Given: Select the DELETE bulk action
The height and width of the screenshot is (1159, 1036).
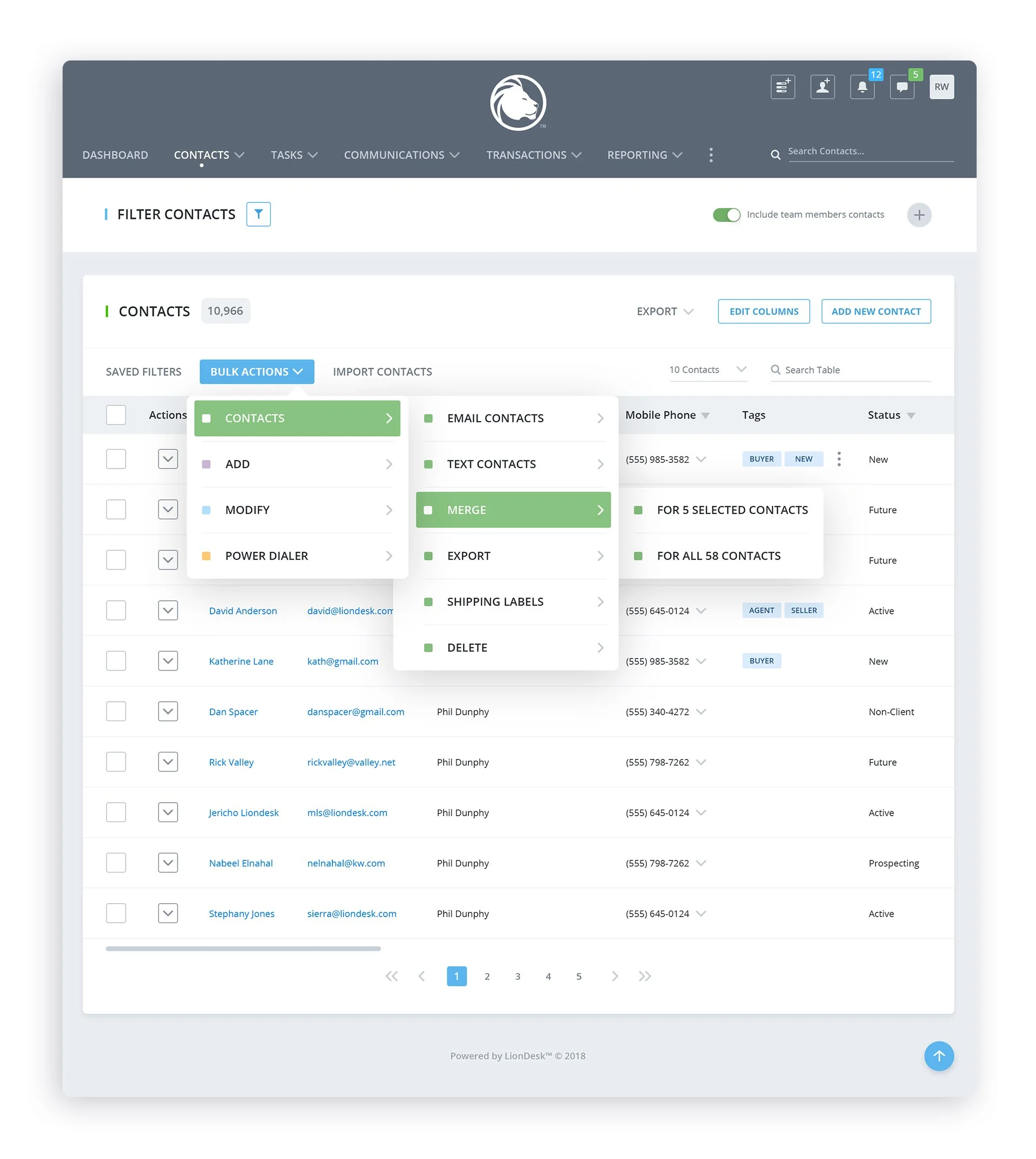Looking at the screenshot, I should 513,648.
